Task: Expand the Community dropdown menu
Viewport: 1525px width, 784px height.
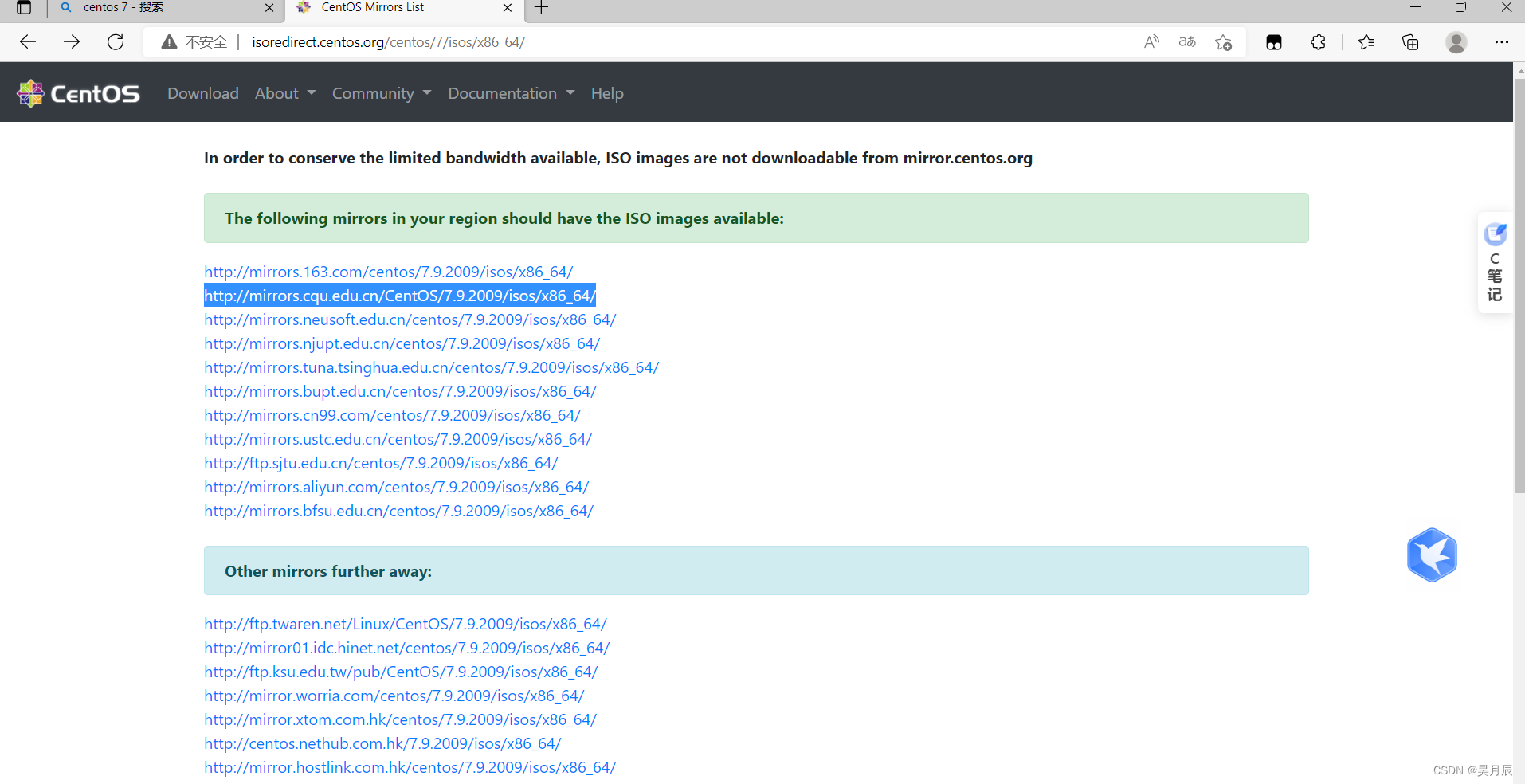Action: (x=382, y=93)
